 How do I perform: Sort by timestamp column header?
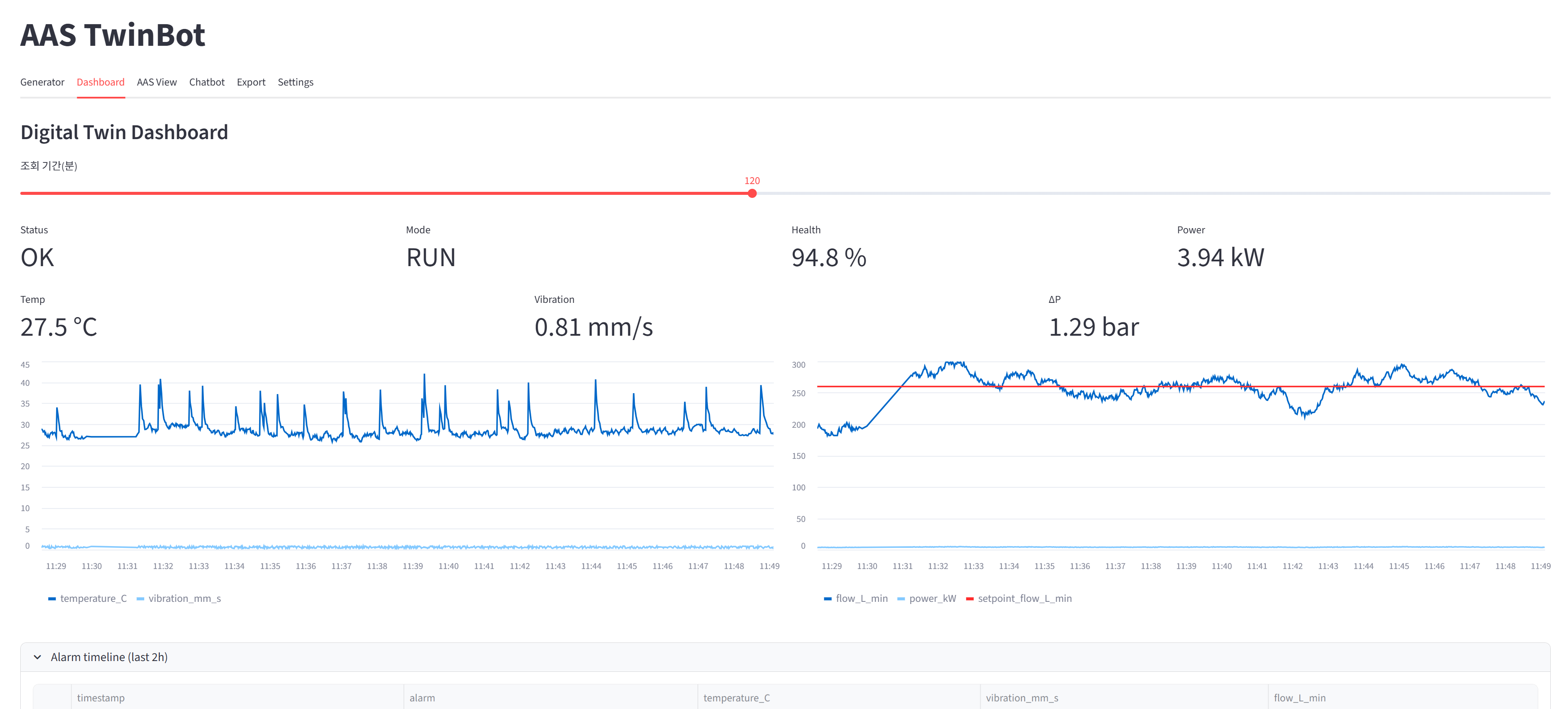(x=101, y=698)
